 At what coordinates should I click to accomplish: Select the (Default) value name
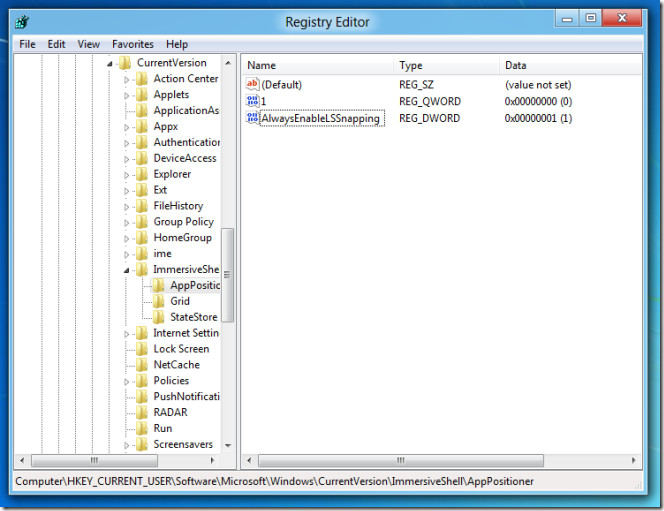click(x=282, y=85)
